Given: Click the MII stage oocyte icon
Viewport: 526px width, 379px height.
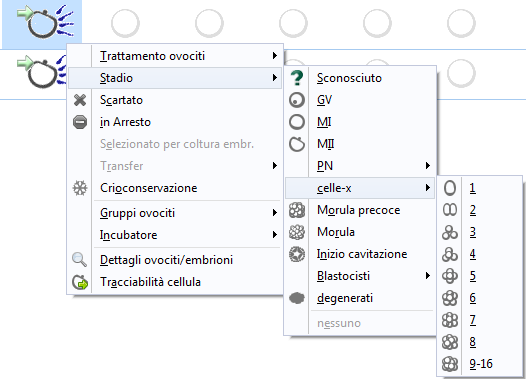Looking at the screenshot, I should [x=297, y=144].
